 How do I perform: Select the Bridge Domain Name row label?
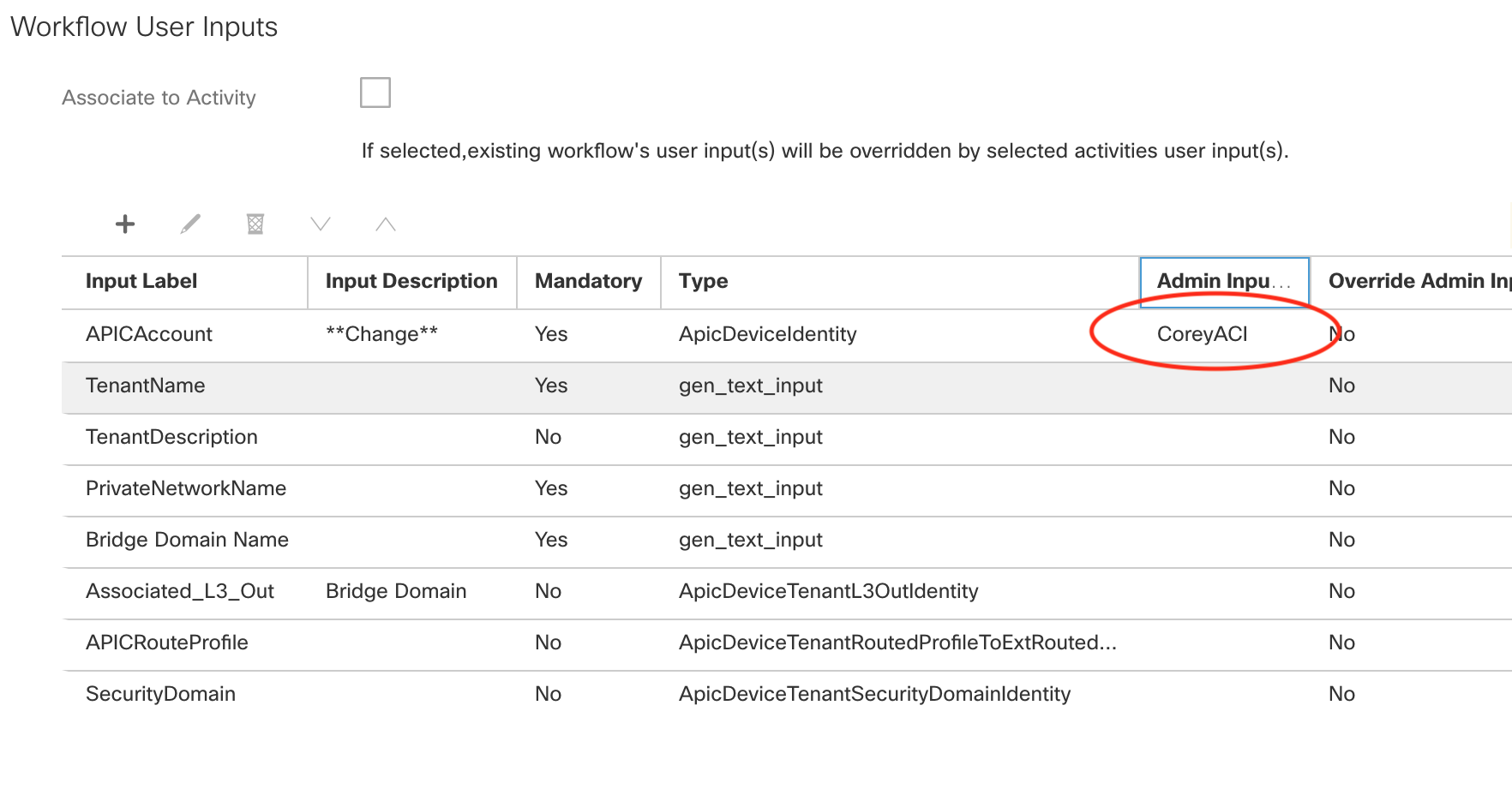(187, 540)
